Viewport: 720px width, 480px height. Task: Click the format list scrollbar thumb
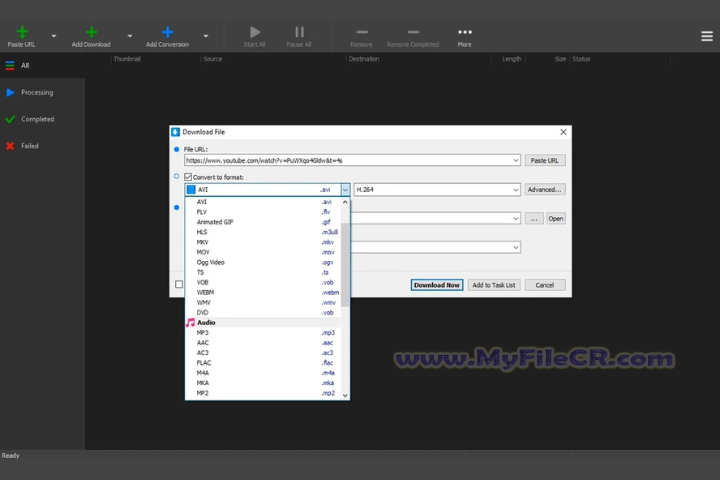(345, 265)
